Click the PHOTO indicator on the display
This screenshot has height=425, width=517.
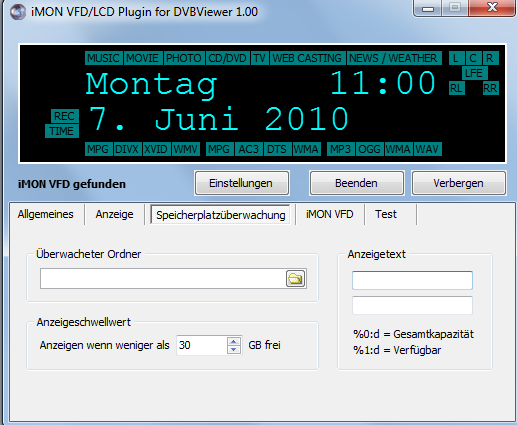click(184, 58)
